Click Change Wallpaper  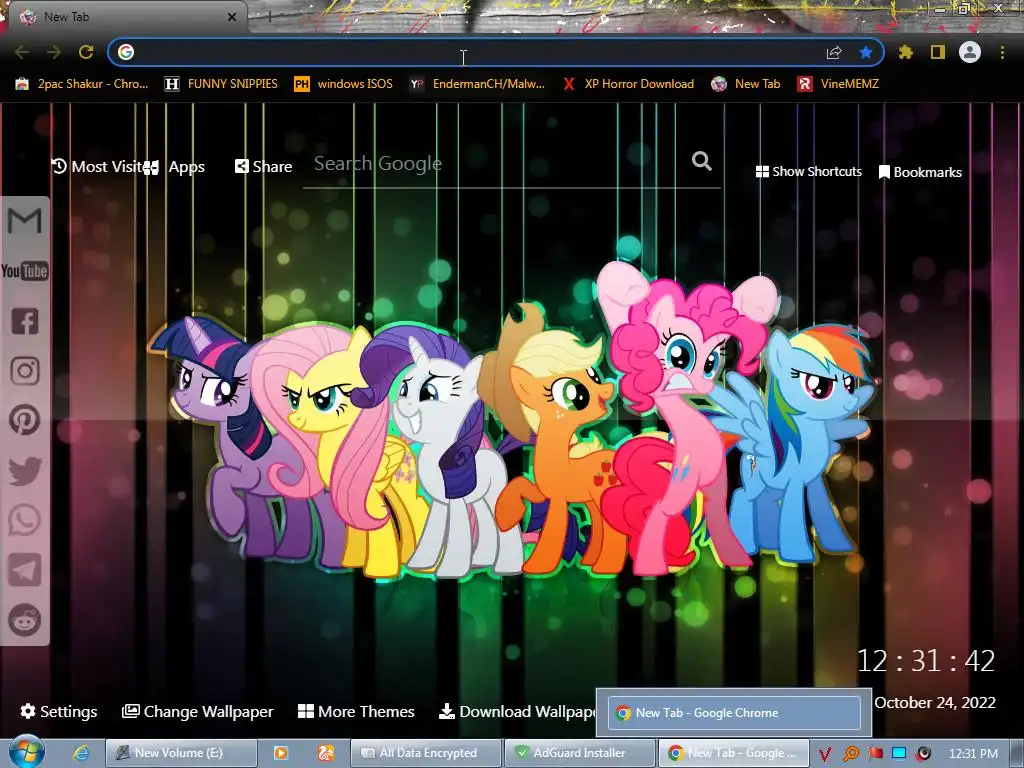click(198, 711)
